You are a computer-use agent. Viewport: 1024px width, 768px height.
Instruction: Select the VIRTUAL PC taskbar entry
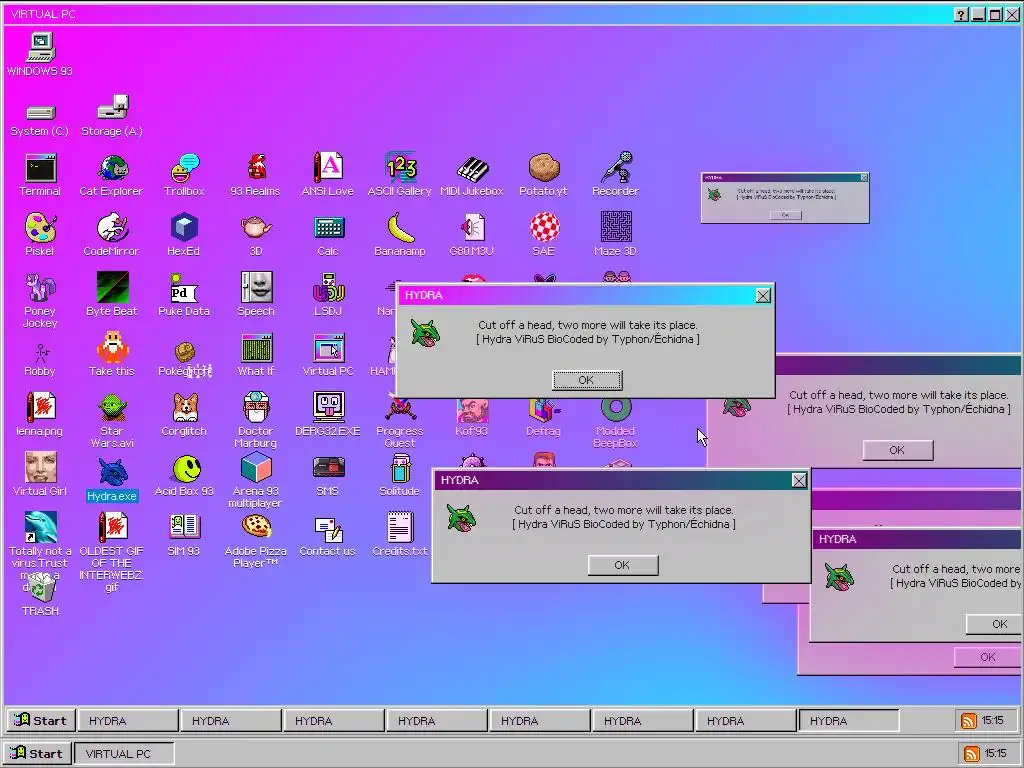click(x=124, y=753)
